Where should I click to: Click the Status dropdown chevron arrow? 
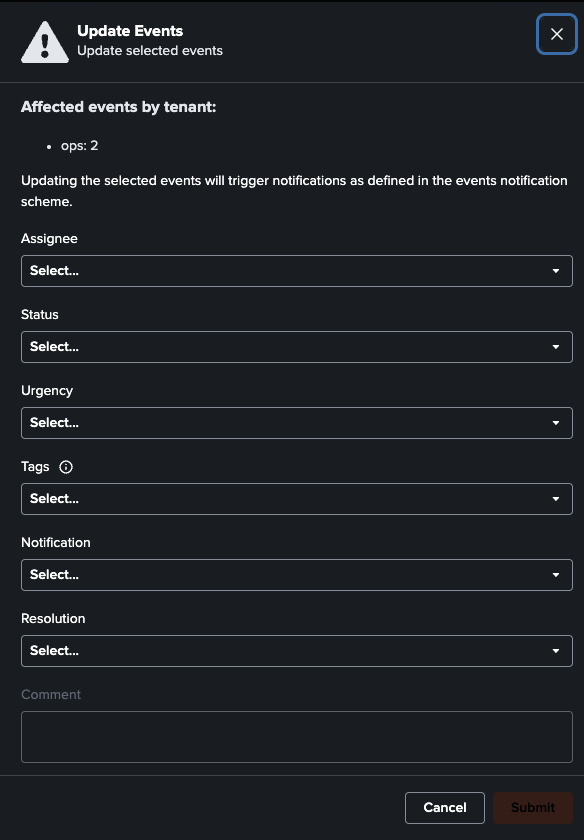tap(556, 346)
